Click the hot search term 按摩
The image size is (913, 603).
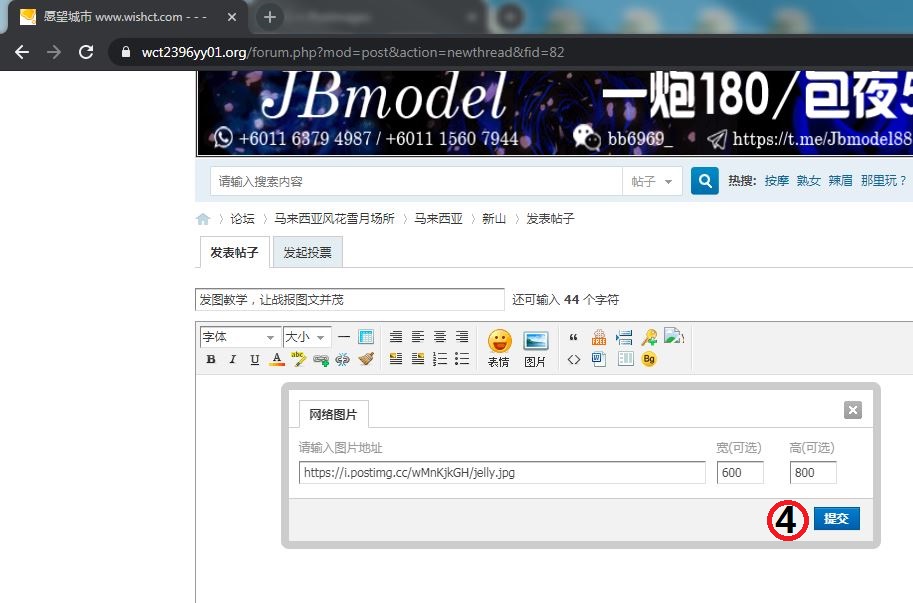click(x=777, y=181)
